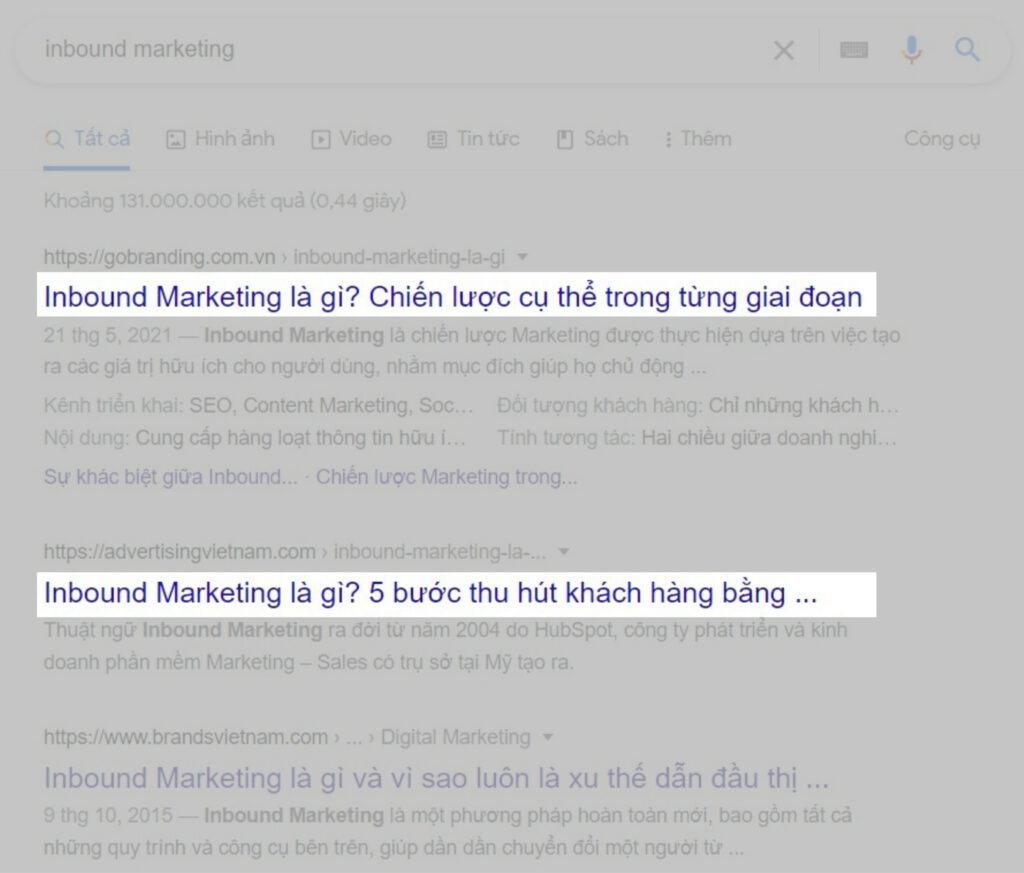1024x873 pixels.
Task: Select the Tất cả tab
Action: point(88,139)
